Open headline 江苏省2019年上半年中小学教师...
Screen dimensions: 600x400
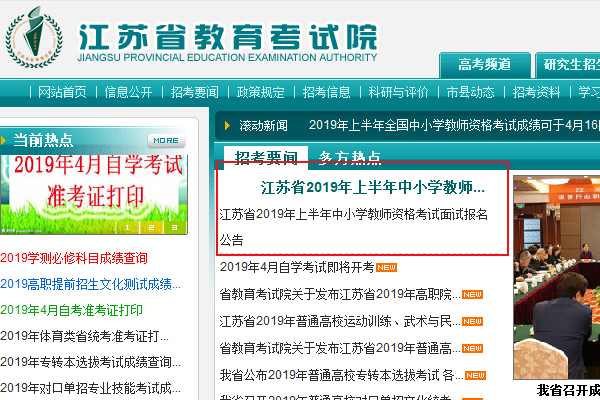[x=373, y=188]
